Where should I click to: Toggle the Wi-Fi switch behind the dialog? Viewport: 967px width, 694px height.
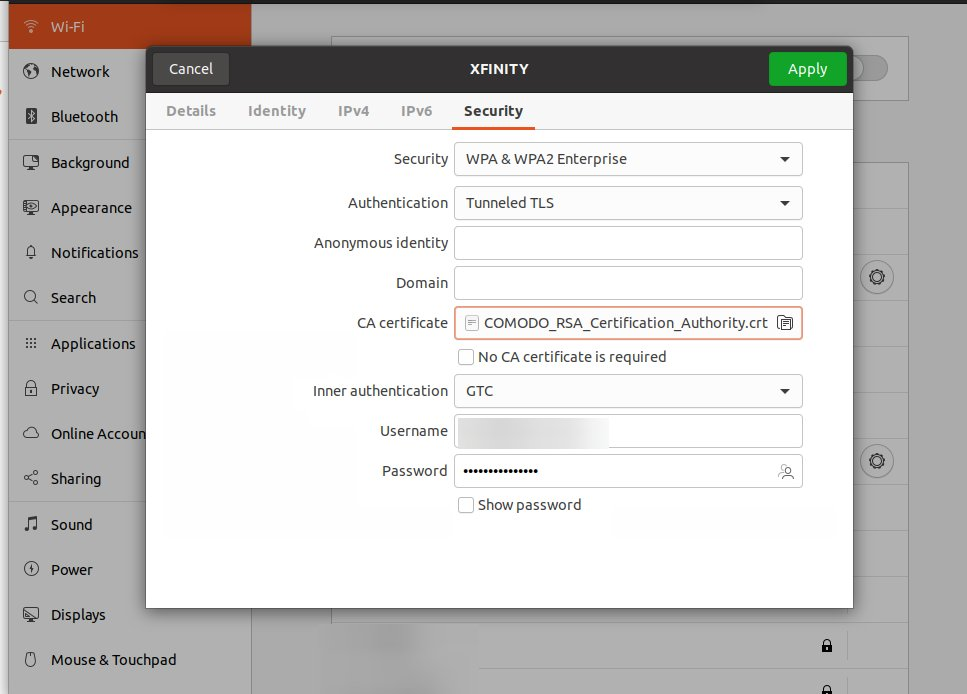(x=870, y=68)
